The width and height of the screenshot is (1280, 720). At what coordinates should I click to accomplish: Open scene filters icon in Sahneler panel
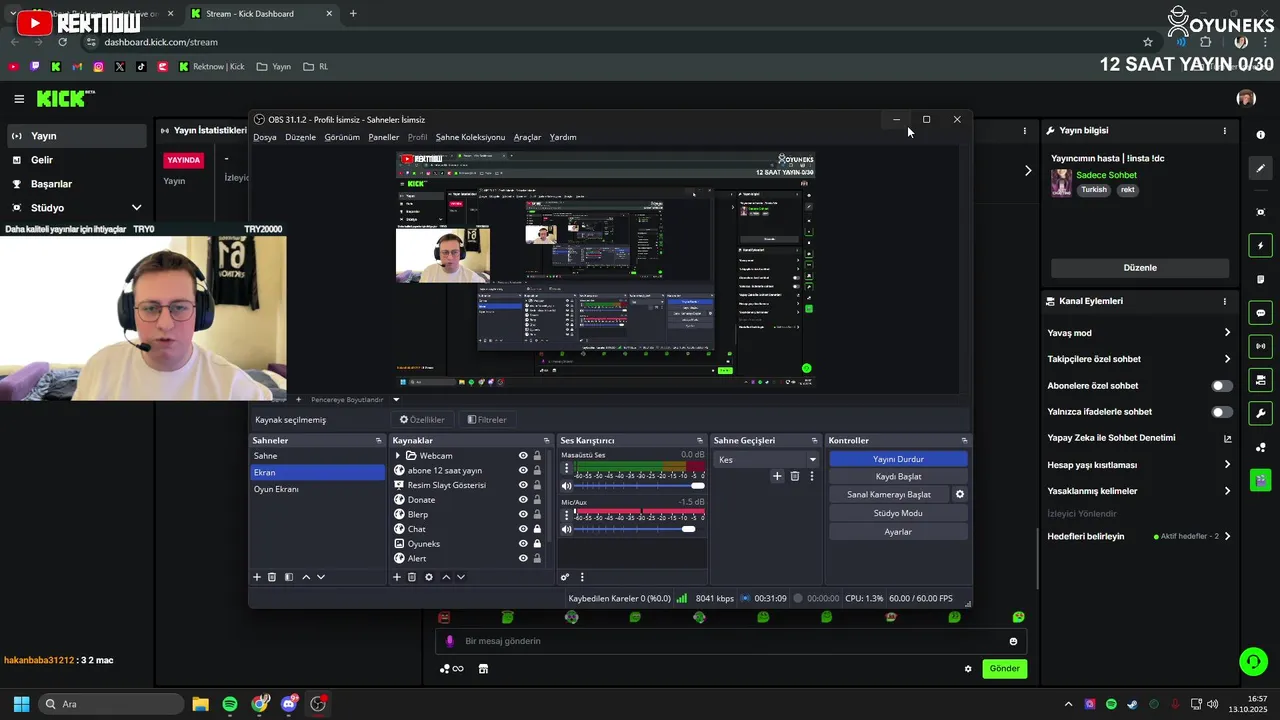pyautogui.click(x=289, y=577)
